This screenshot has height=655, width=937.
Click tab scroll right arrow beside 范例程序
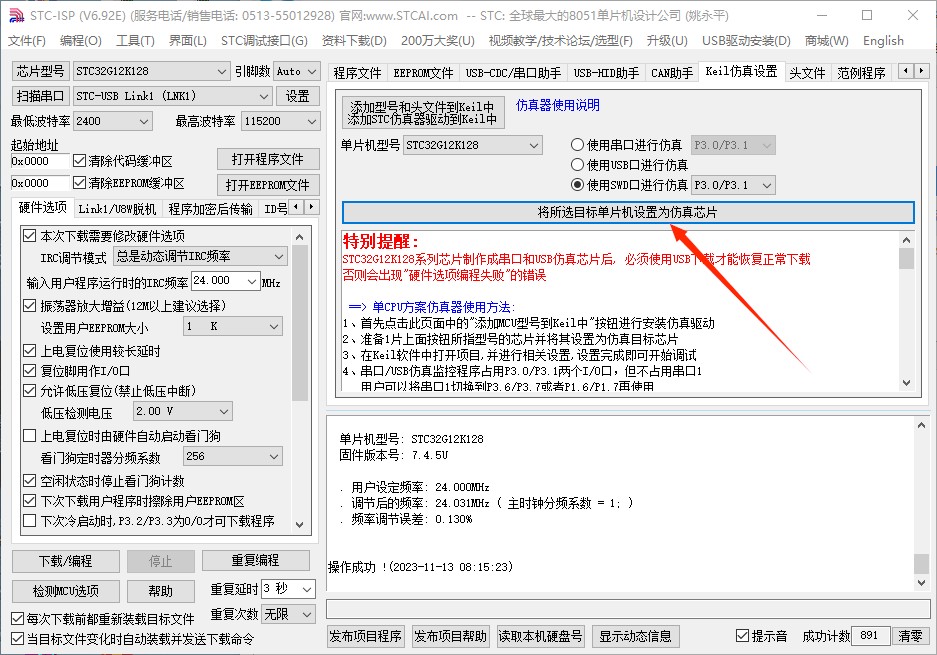(x=921, y=71)
